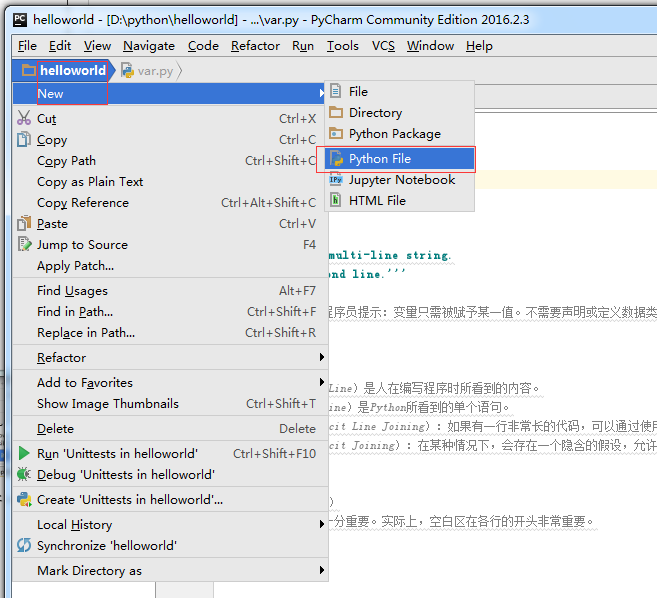Open the Help menu
This screenshot has height=598, width=657.
(x=479, y=46)
